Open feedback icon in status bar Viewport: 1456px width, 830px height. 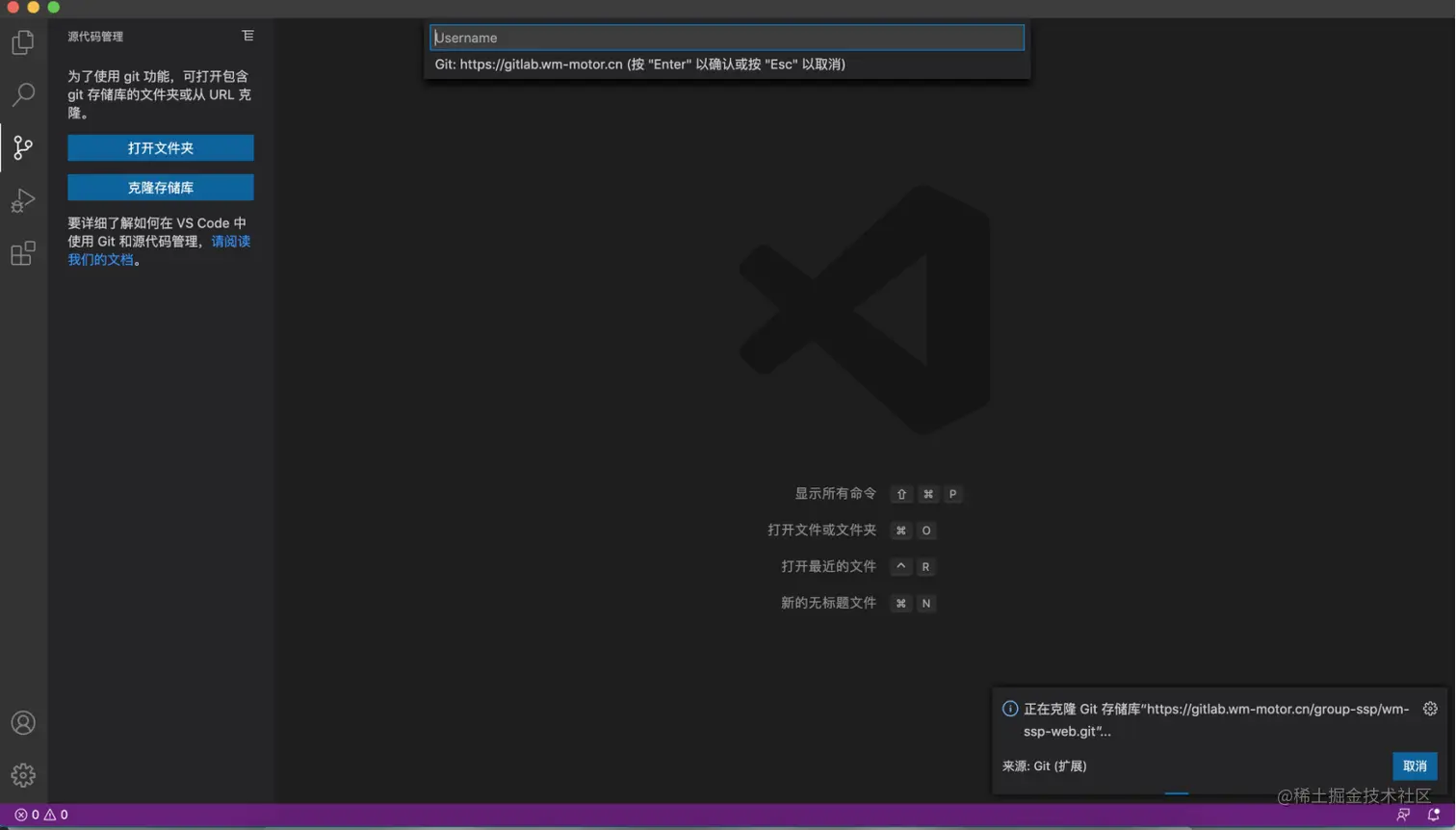pyautogui.click(x=1403, y=815)
